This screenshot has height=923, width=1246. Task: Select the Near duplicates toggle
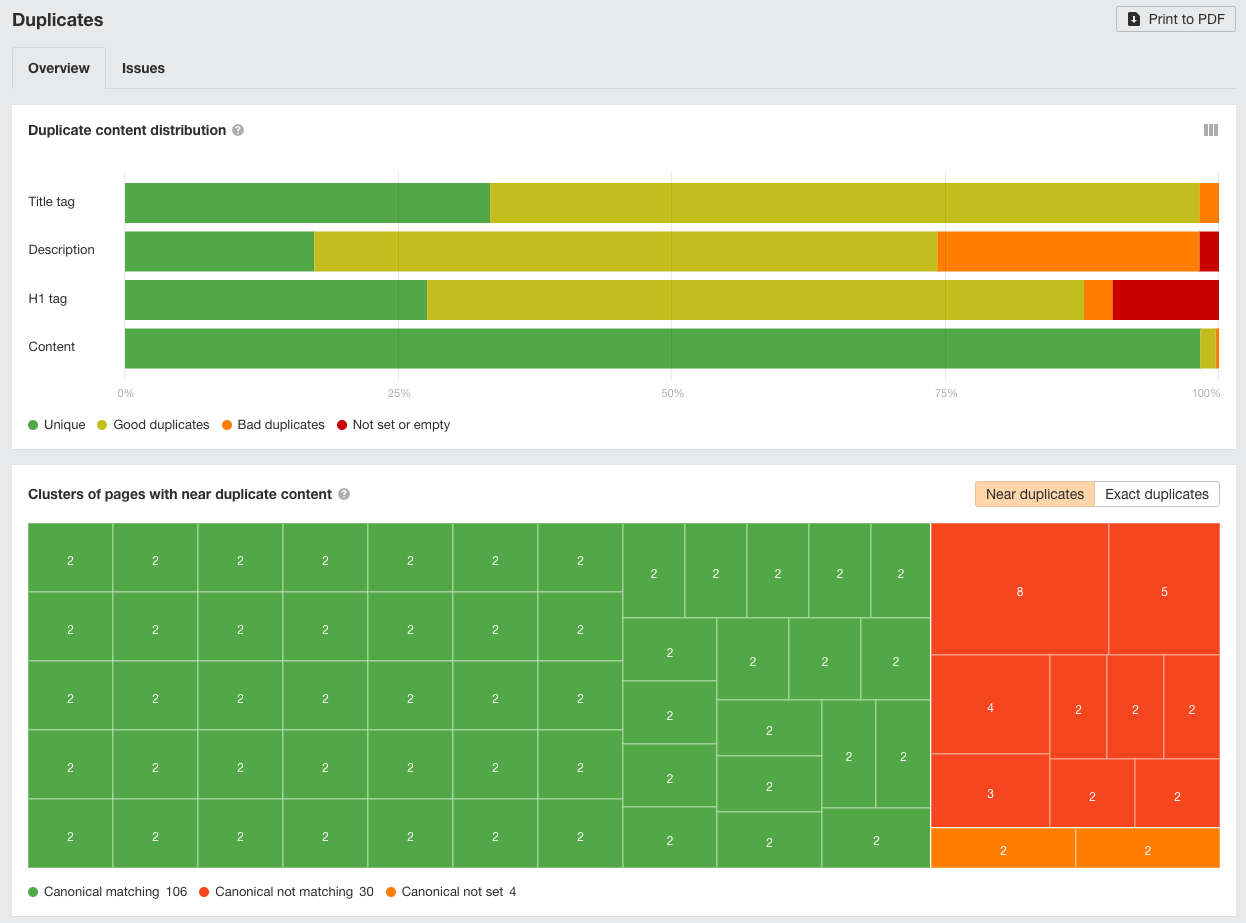1034,493
